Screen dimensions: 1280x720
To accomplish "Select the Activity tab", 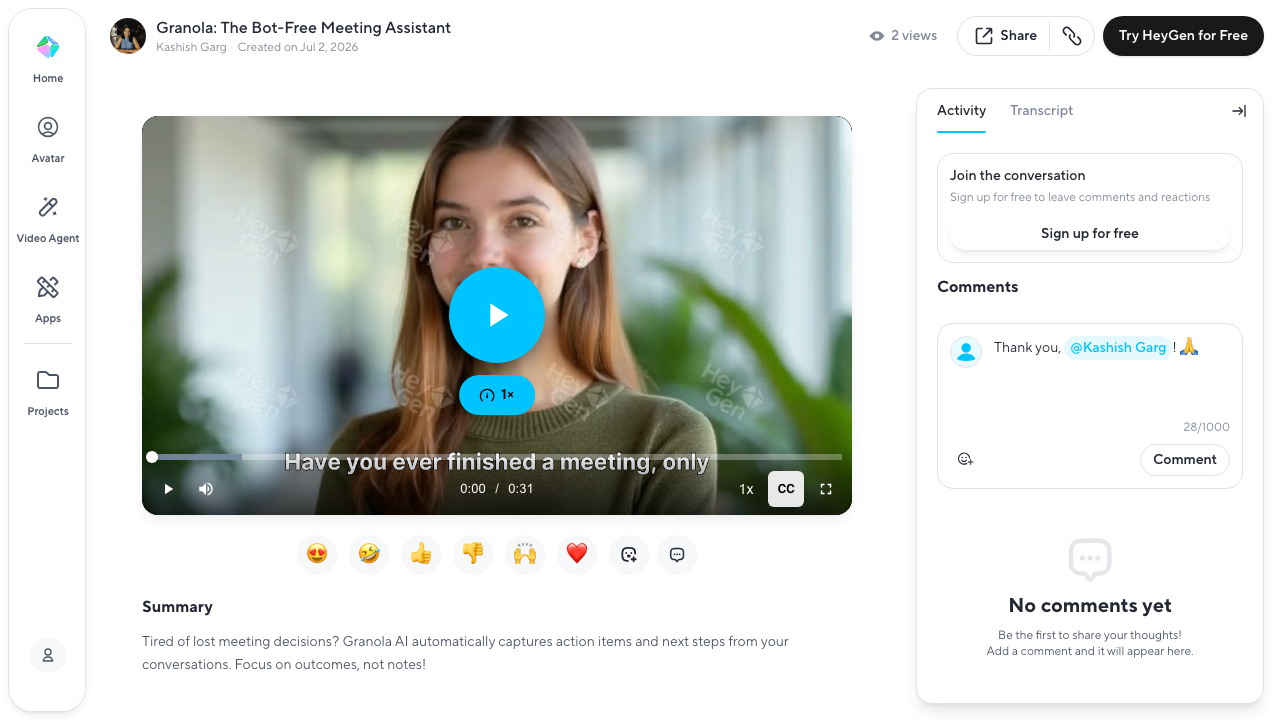I will [x=961, y=111].
